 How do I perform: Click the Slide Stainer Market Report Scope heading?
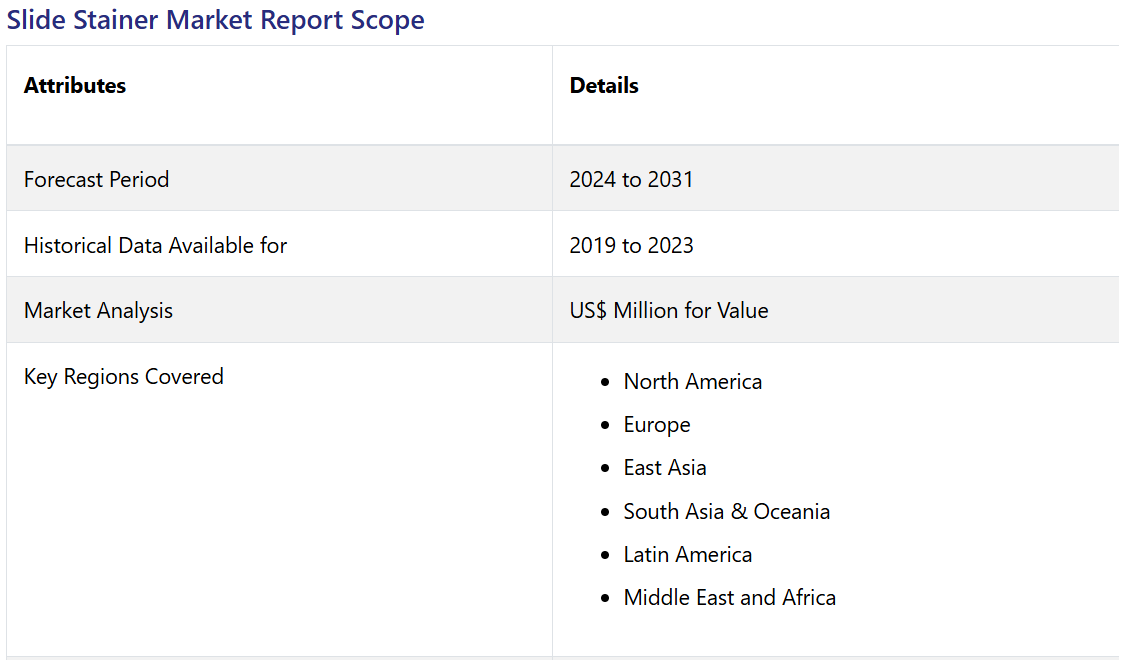pyautogui.click(x=215, y=20)
